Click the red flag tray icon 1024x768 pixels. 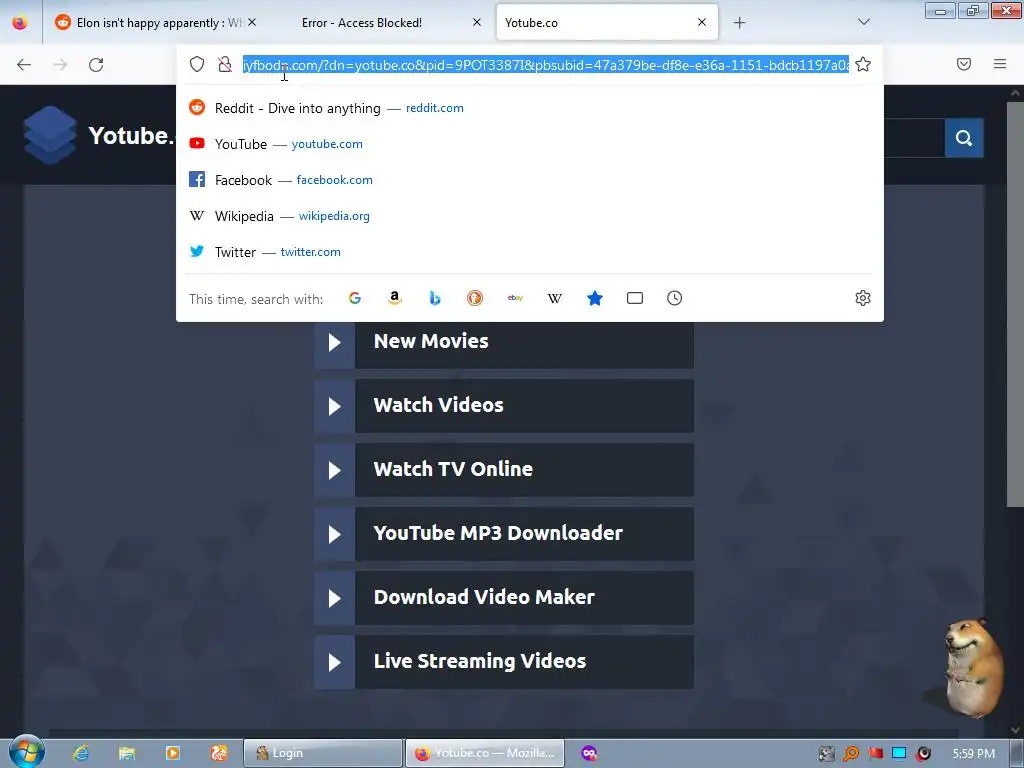tap(875, 754)
